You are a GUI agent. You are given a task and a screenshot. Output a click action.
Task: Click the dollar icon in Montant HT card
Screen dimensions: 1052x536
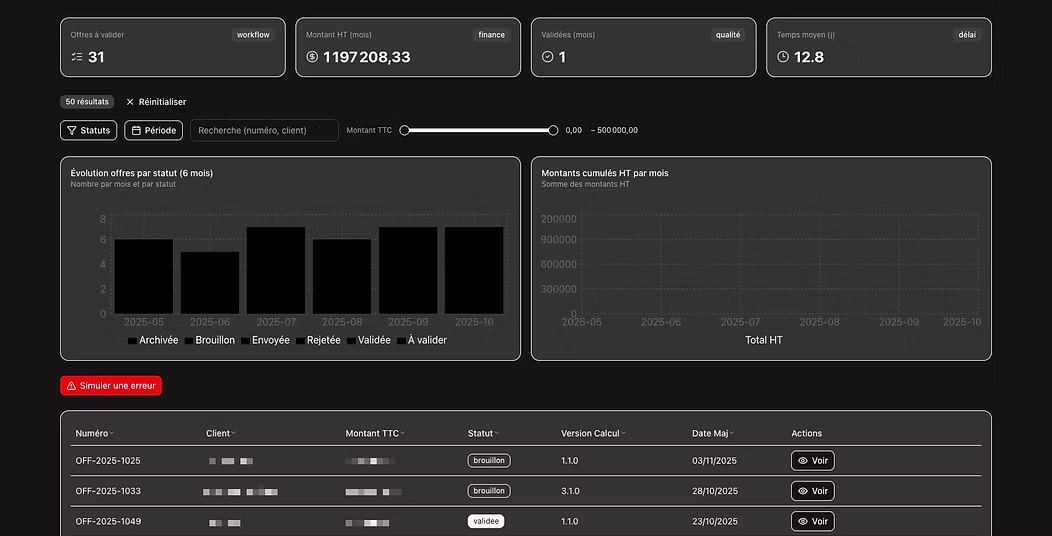(x=312, y=57)
